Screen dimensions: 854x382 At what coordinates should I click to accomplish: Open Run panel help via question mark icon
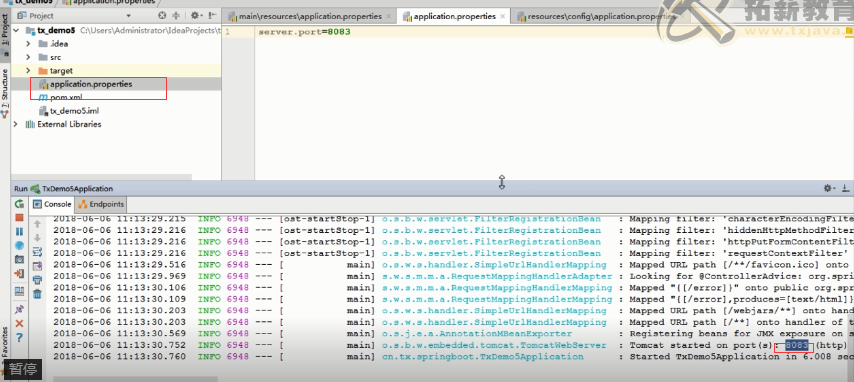(19, 337)
